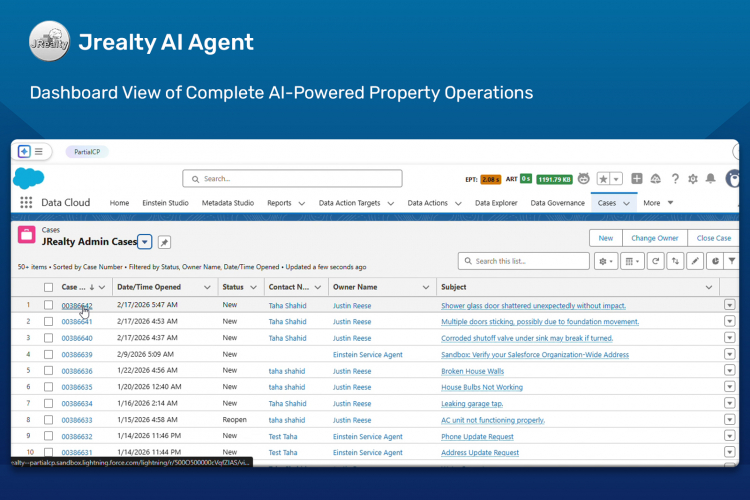Click the PartialCP sandbox pill

(x=87, y=152)
